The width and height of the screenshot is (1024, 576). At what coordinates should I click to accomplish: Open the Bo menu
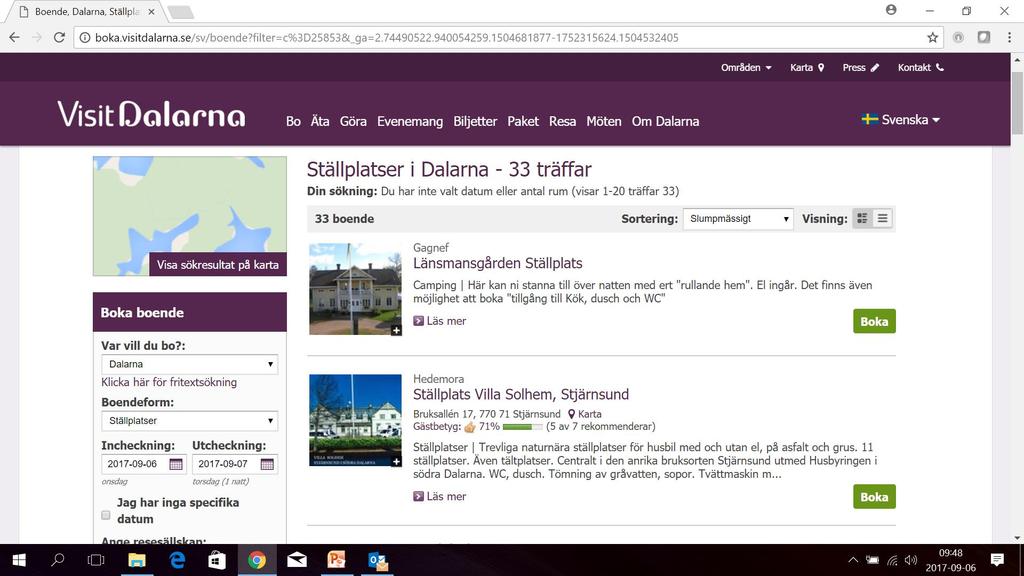point(293,121)
